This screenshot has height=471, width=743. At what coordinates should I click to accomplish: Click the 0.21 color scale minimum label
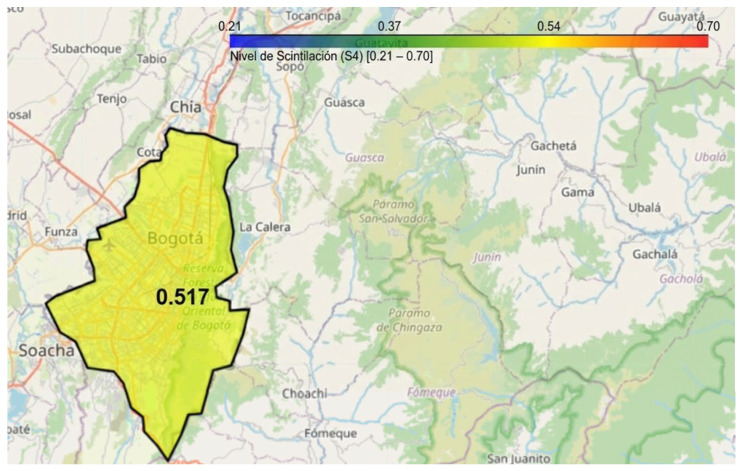point(230,26)
